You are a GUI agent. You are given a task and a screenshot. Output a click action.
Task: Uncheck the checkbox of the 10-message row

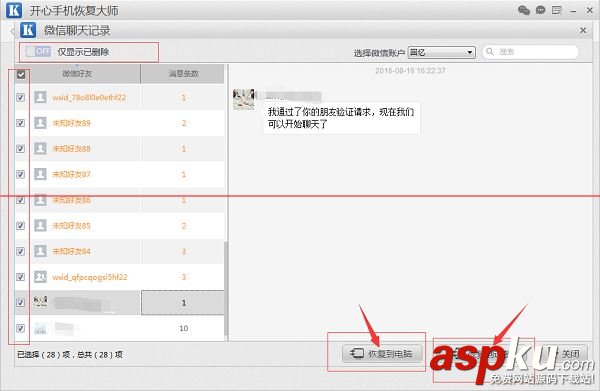coord(21,328)
